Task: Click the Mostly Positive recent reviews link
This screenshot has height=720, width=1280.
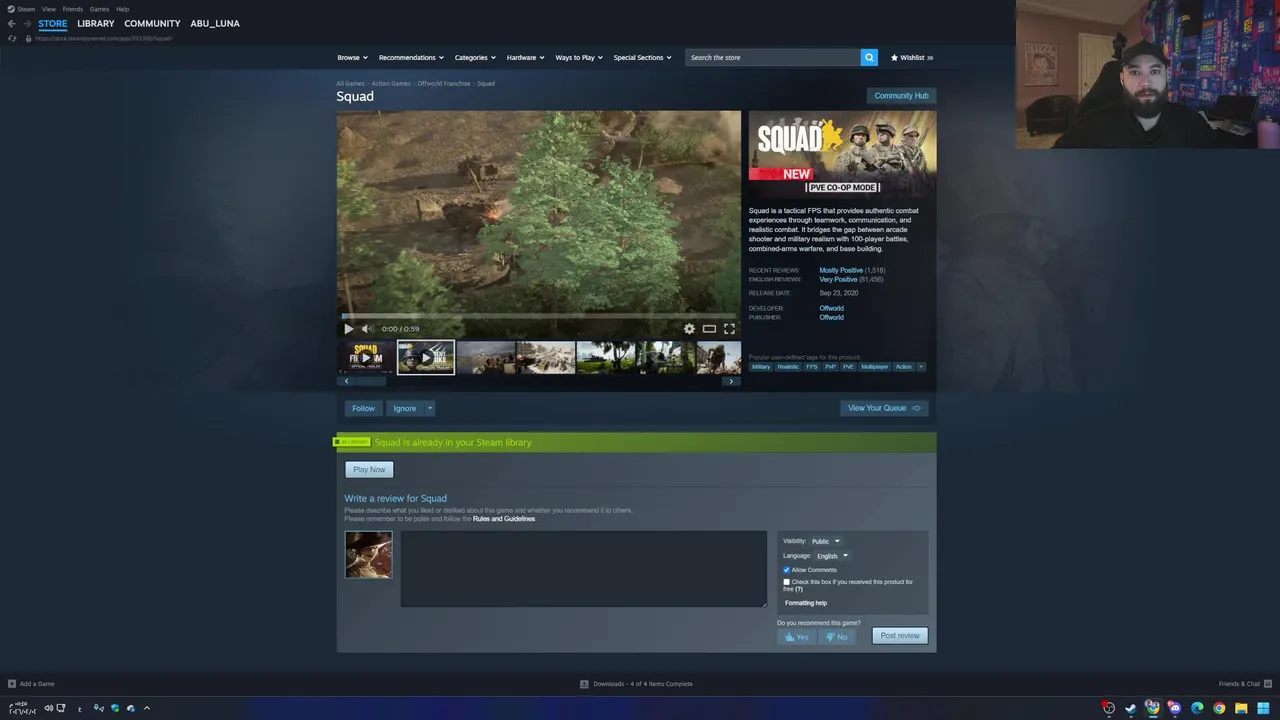Action: tap(841, 270)
